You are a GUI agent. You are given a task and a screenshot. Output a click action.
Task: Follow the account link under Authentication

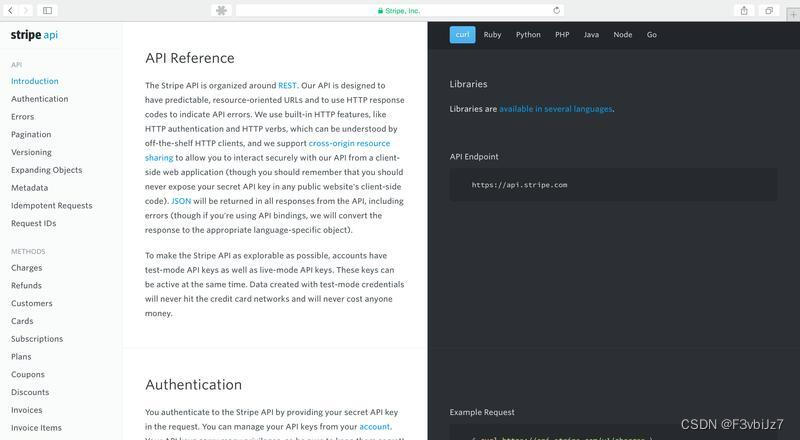(374, 427)
